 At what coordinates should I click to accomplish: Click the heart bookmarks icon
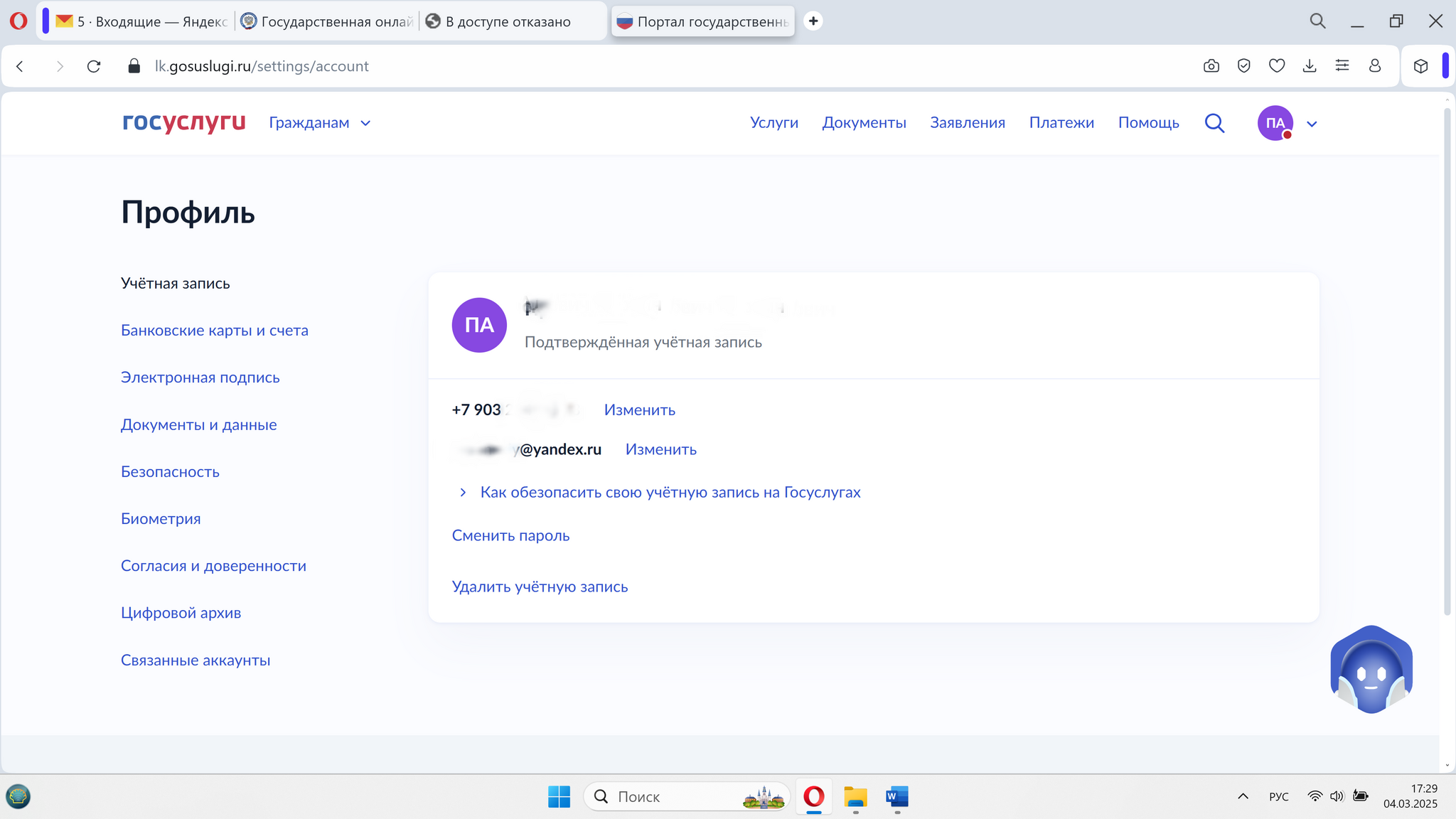1276,66
